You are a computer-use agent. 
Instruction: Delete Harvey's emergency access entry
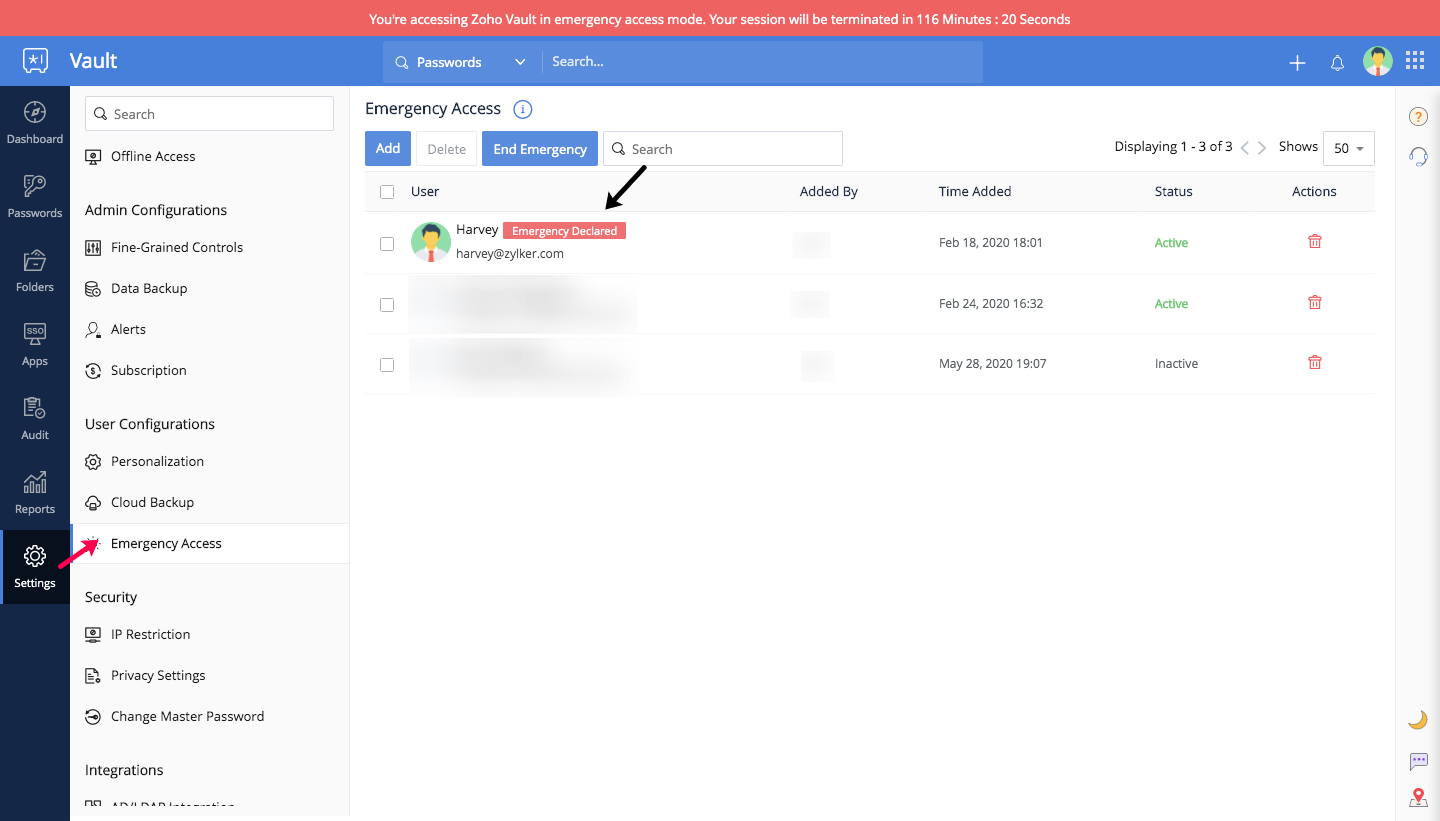[1315, 241]
